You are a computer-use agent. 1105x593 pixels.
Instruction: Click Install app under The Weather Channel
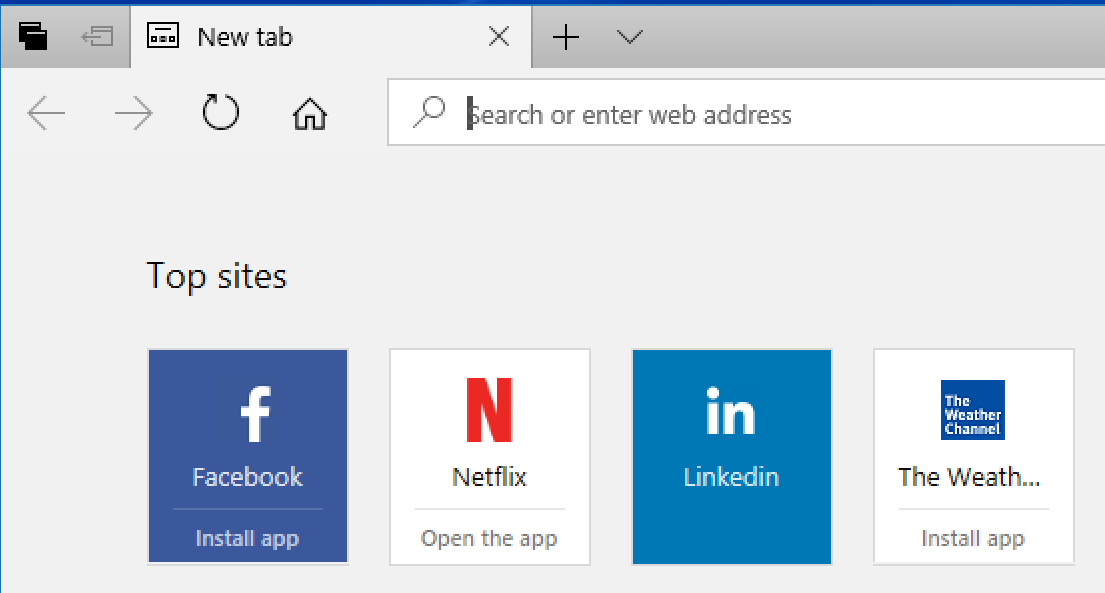coord(973,538)
